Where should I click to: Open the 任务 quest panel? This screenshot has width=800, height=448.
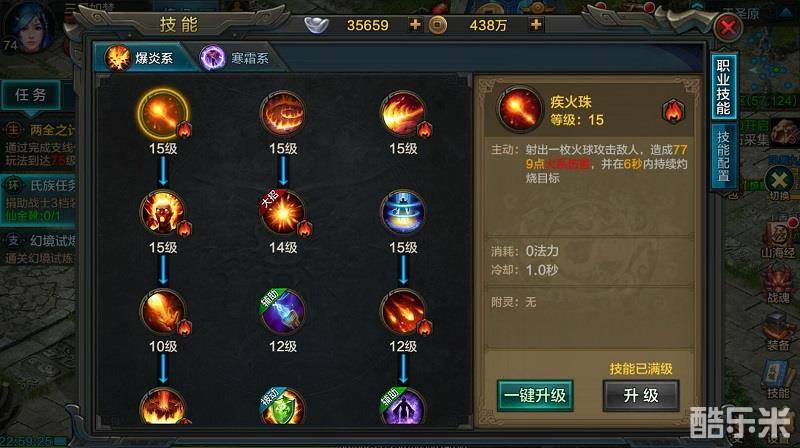[x=31, y=95]
